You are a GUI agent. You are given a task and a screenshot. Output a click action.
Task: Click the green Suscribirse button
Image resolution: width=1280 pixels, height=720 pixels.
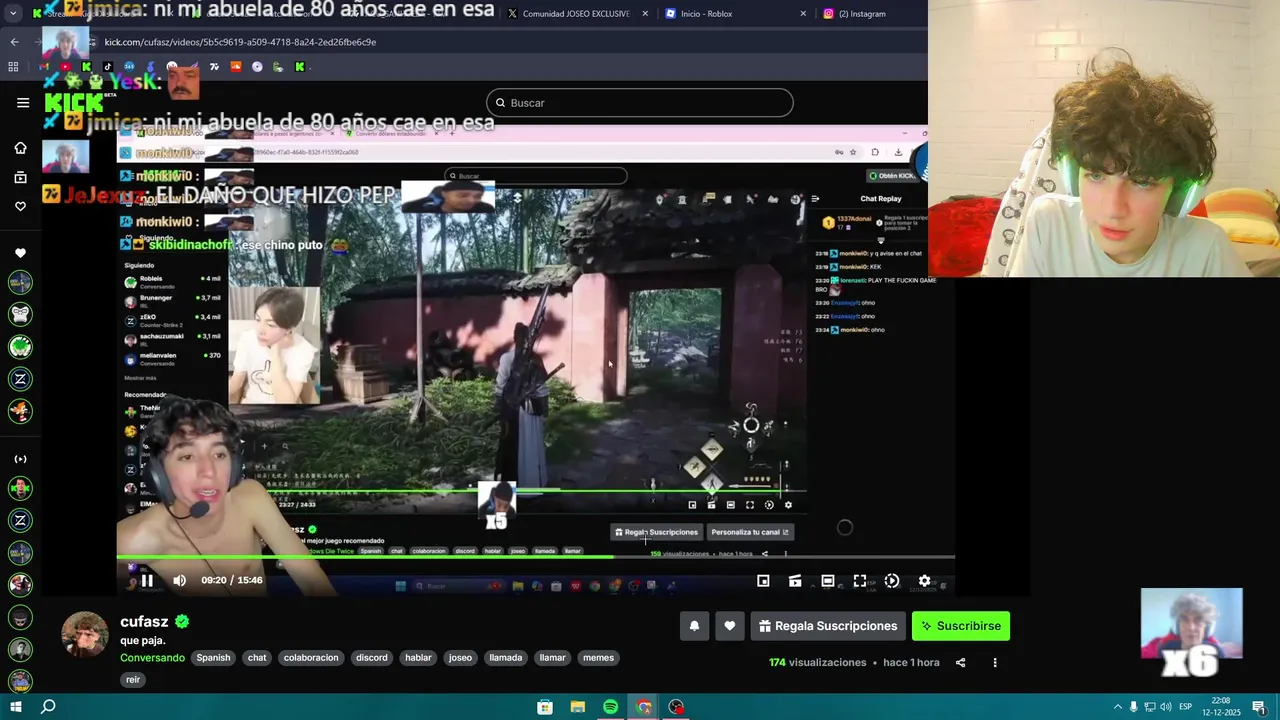961,626
